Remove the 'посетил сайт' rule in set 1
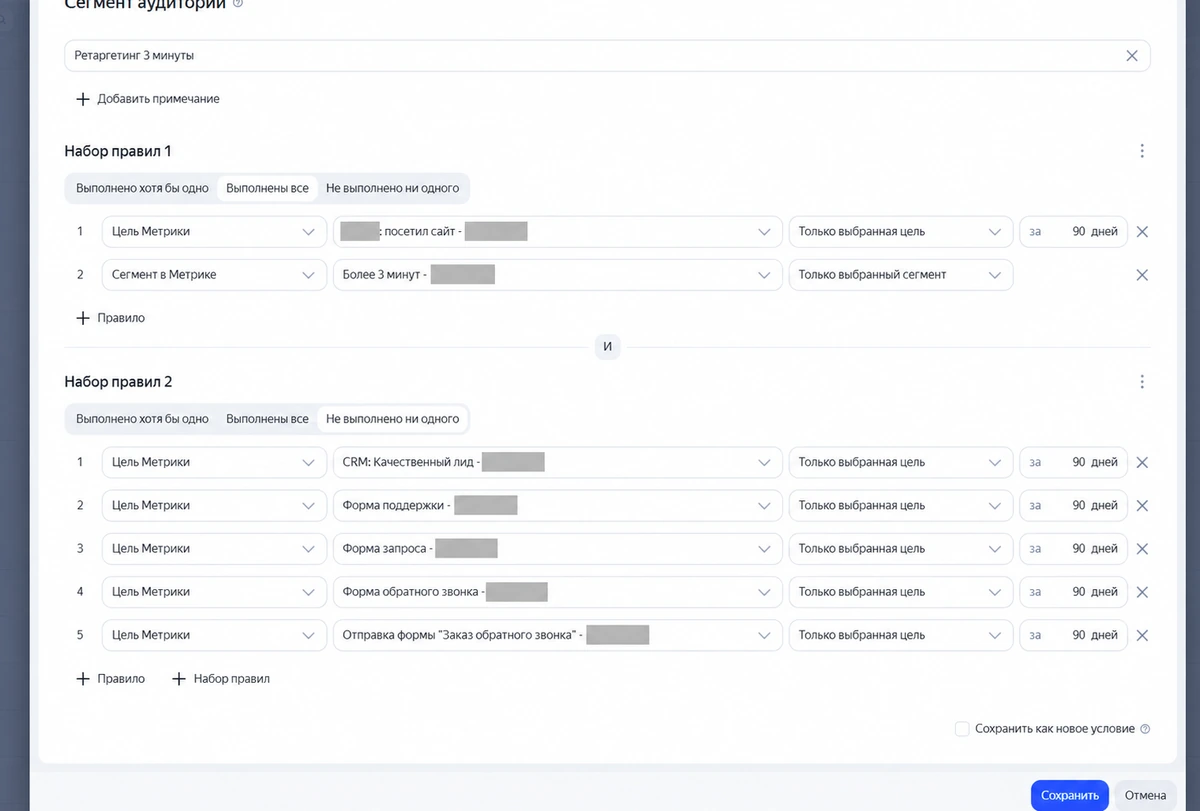 (1142, 231)
